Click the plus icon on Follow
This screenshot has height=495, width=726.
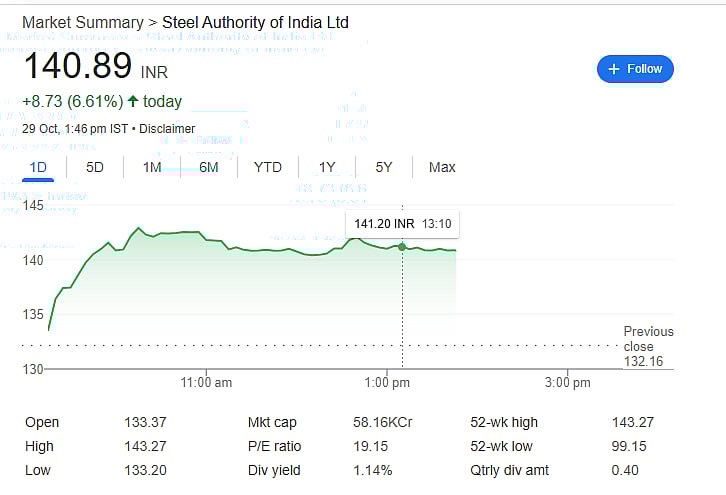click(x=614, y=69)
